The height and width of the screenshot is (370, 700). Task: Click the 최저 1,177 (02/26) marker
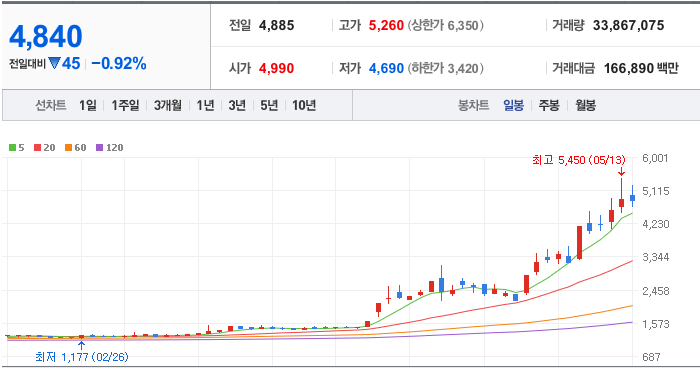82,357
